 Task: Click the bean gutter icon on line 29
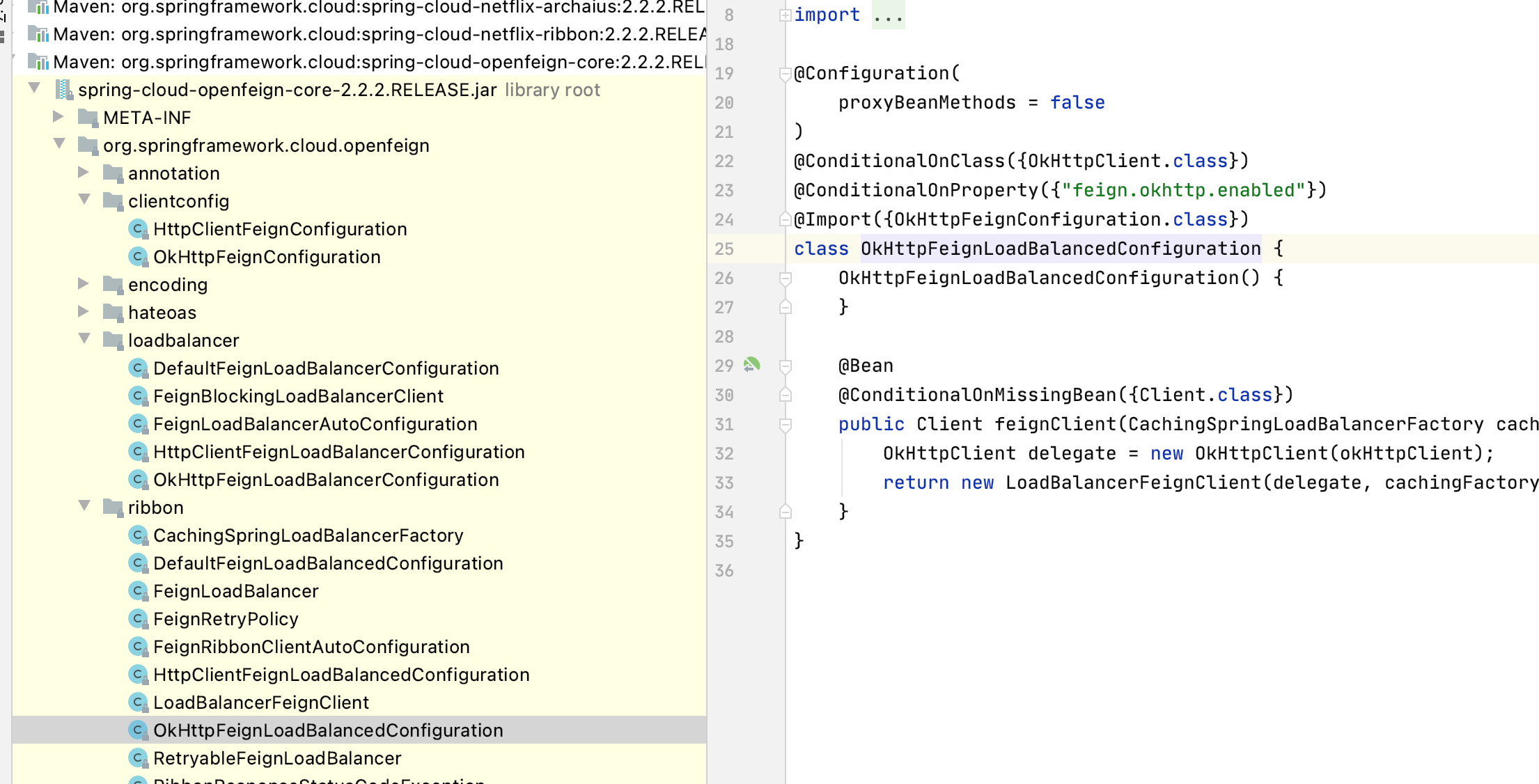click(751, 365)
